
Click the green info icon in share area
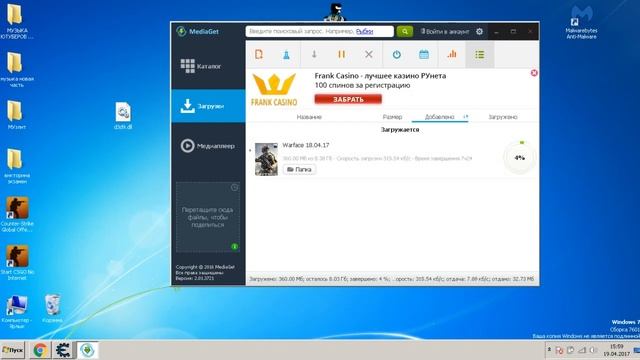point(234,247)
